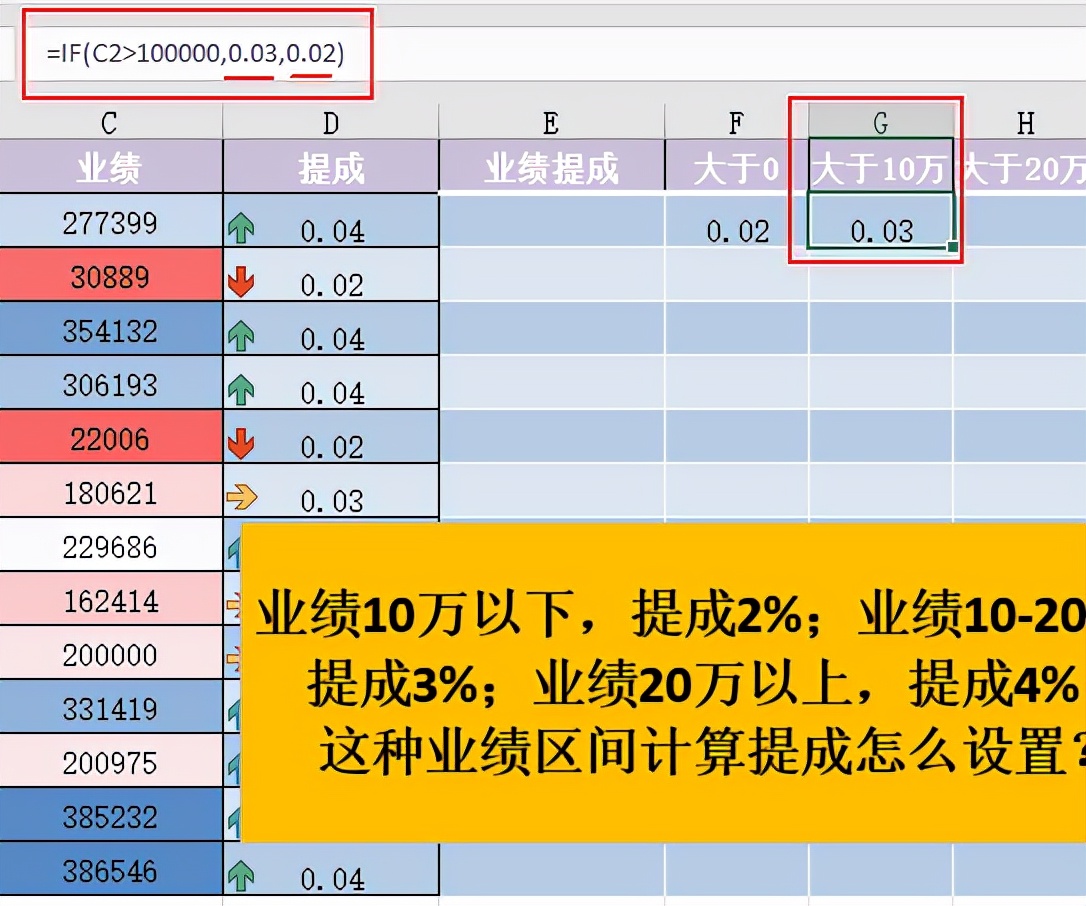Select empty 业绩提成 cell in the 277399 row
This screenshot has width=1086, height=906.
click(x=551, y=220)
